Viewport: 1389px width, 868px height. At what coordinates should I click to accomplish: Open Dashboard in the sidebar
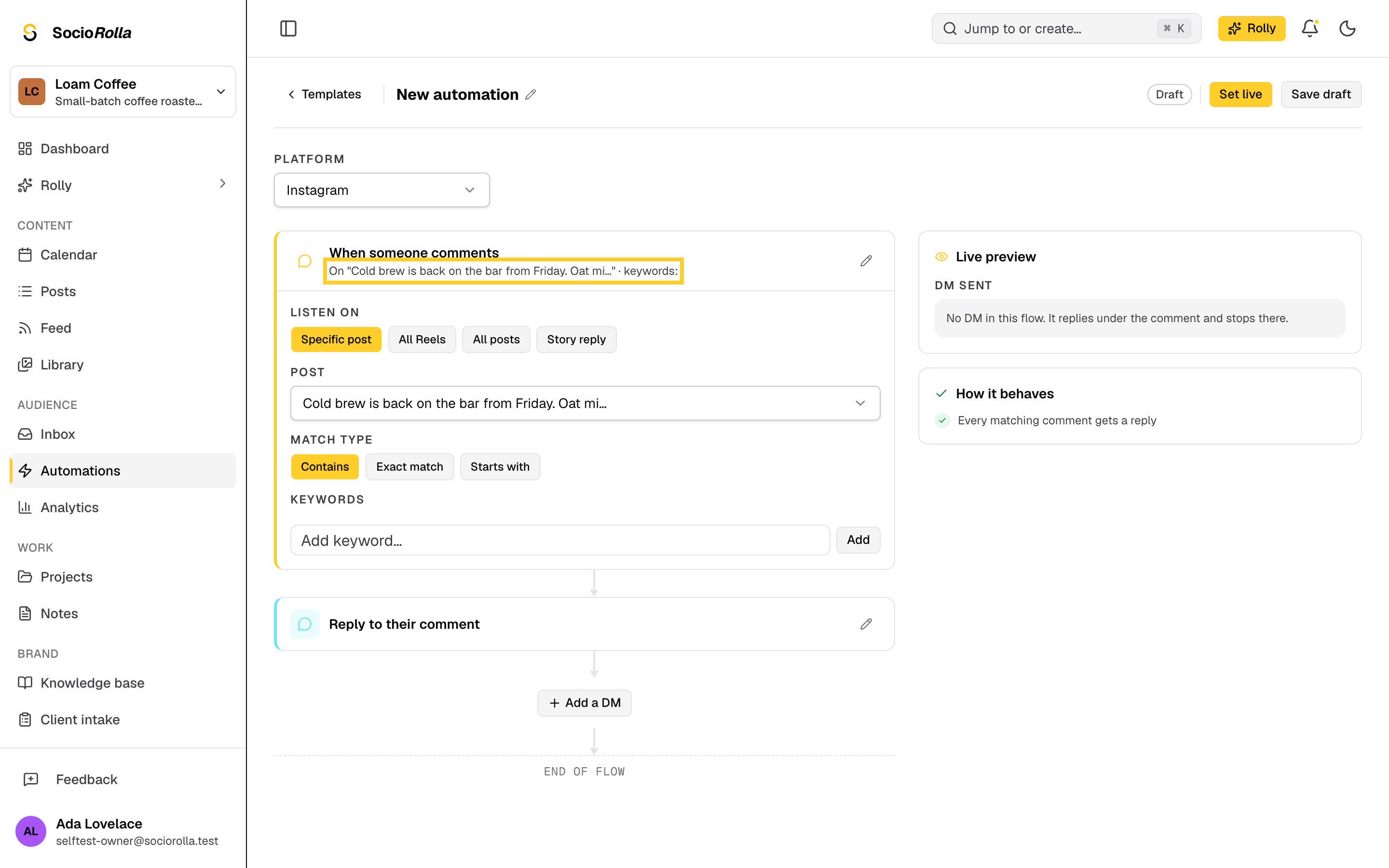tap(123, 149)
